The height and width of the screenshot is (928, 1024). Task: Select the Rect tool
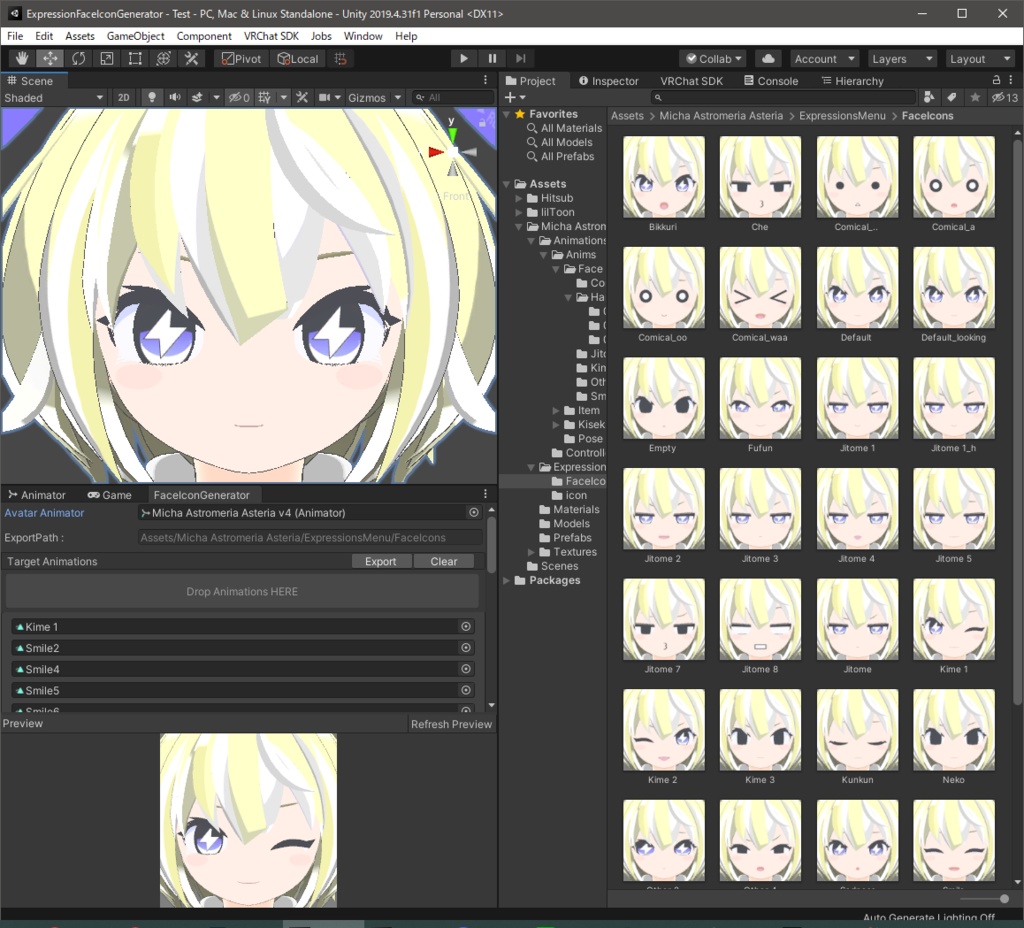coord(135,59)
